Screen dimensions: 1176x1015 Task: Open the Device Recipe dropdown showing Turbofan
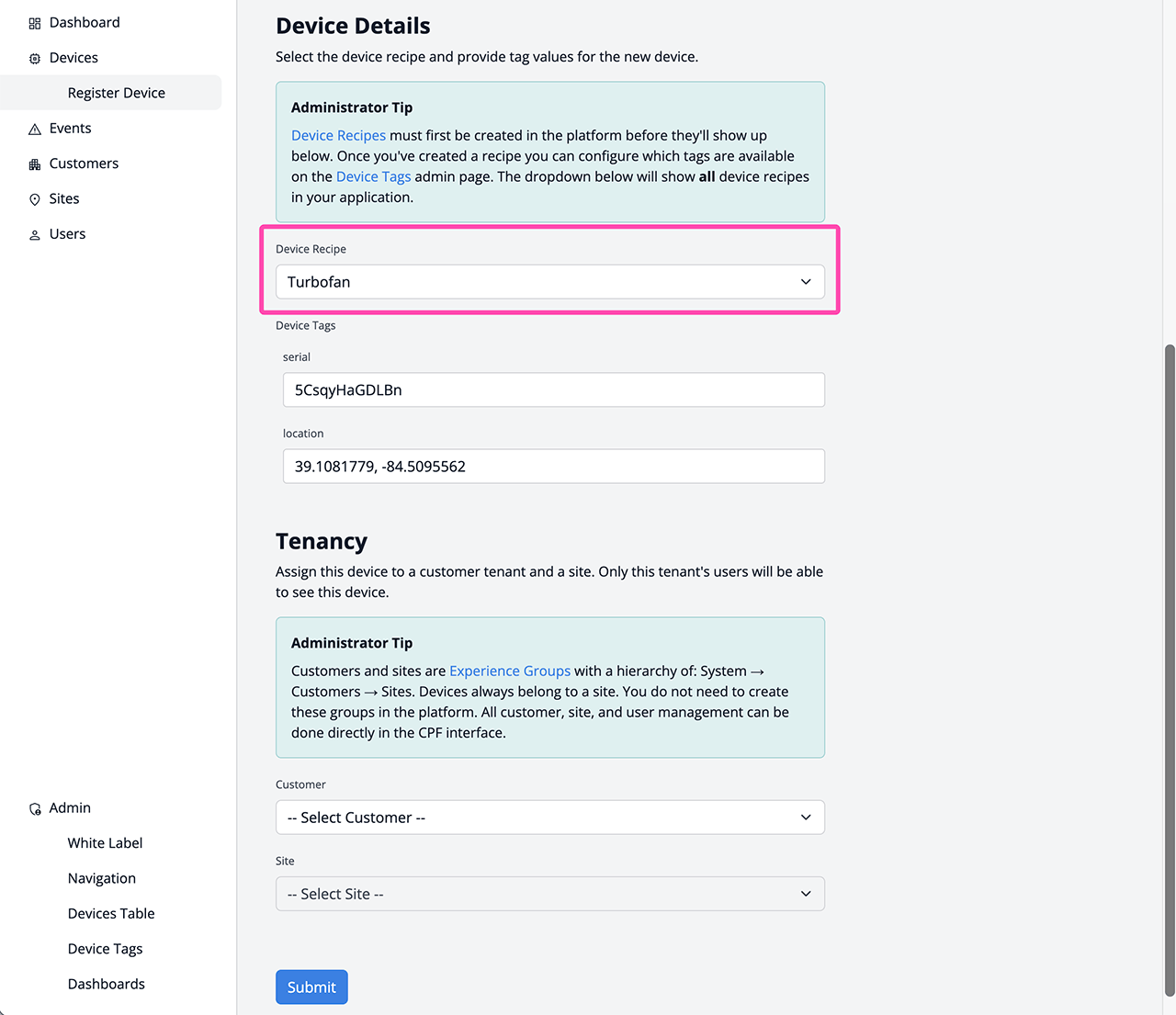[549, 282]
